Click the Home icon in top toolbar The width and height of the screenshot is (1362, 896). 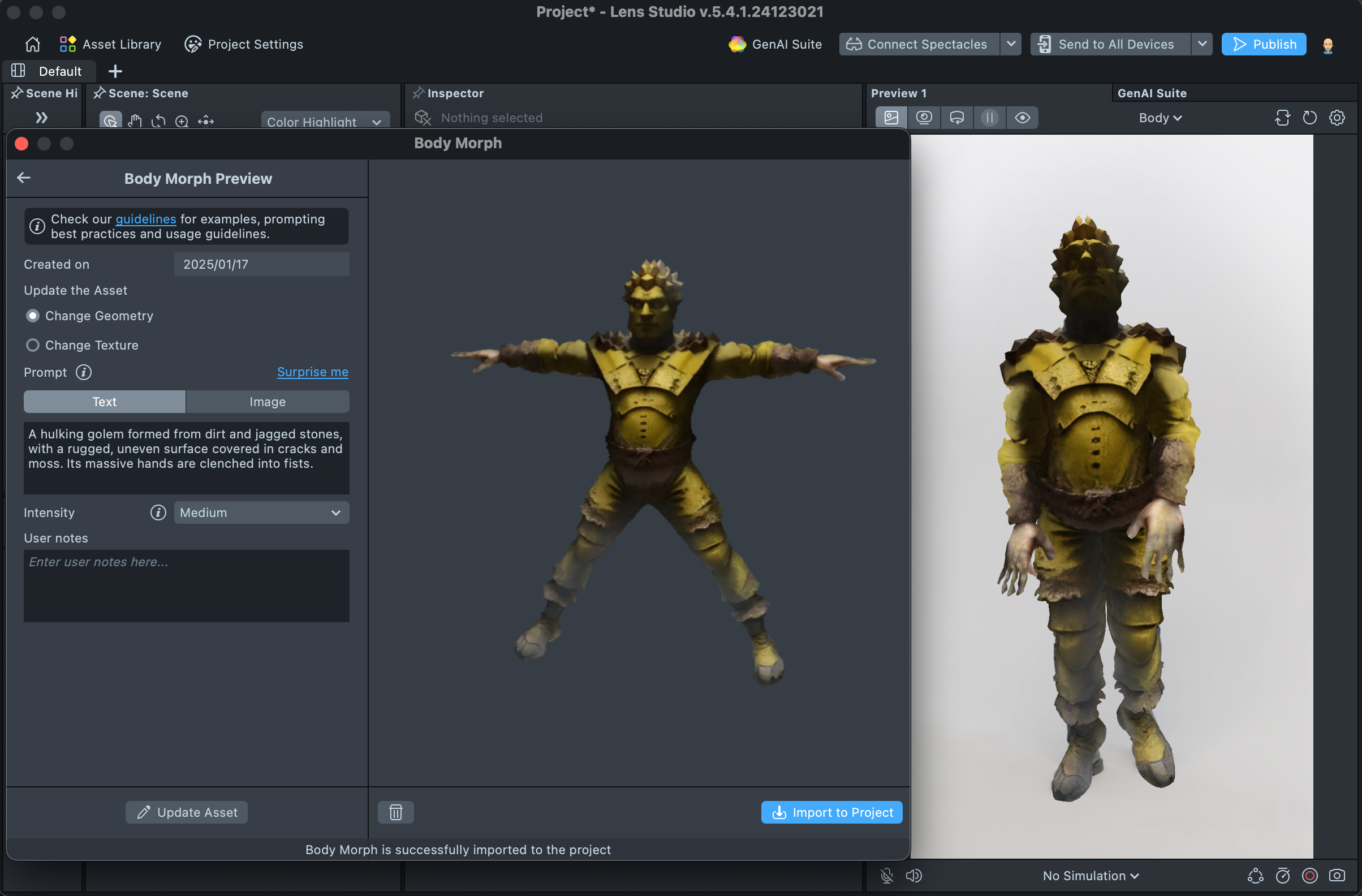click(33, 44)
